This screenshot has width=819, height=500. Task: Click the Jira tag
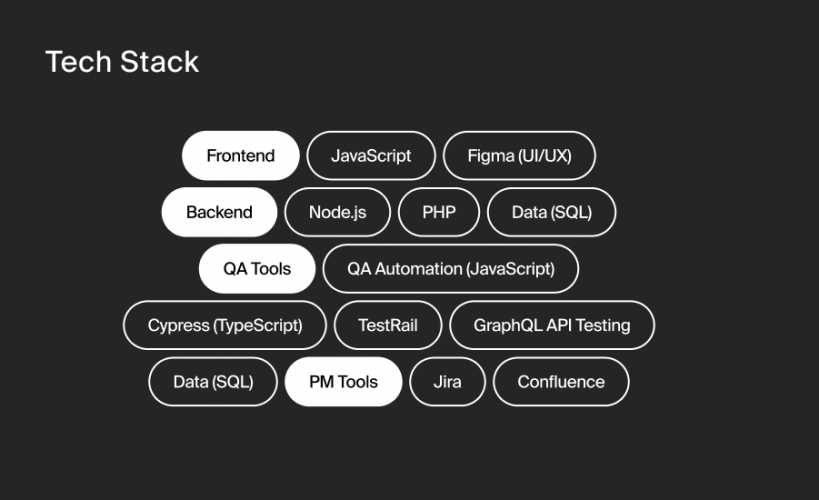tap(447, 382)
